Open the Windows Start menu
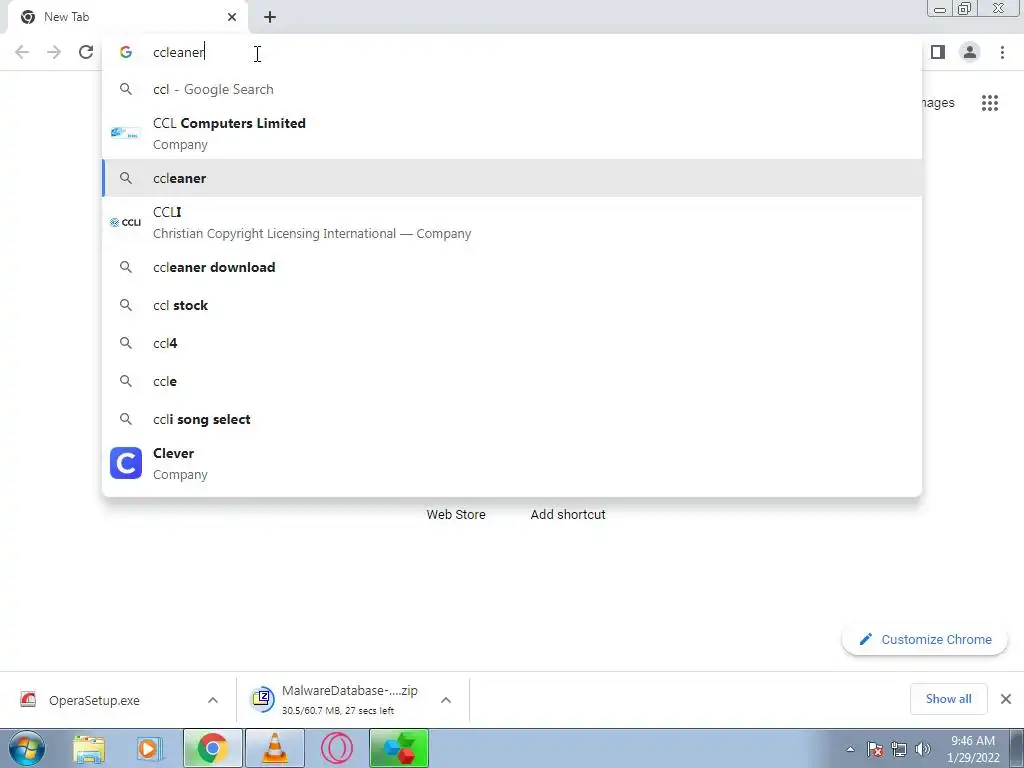This screenshot has width=1024, height=768. pos(27,748)
